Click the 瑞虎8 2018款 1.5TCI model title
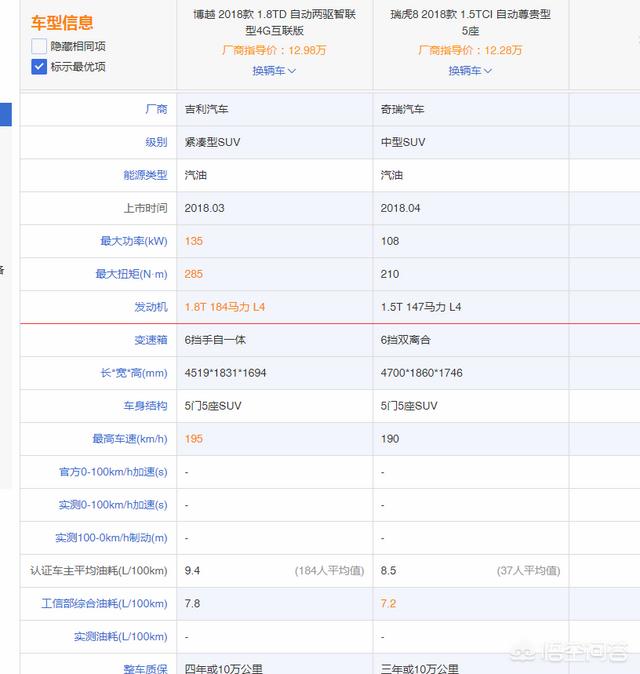 coord(470,23)
